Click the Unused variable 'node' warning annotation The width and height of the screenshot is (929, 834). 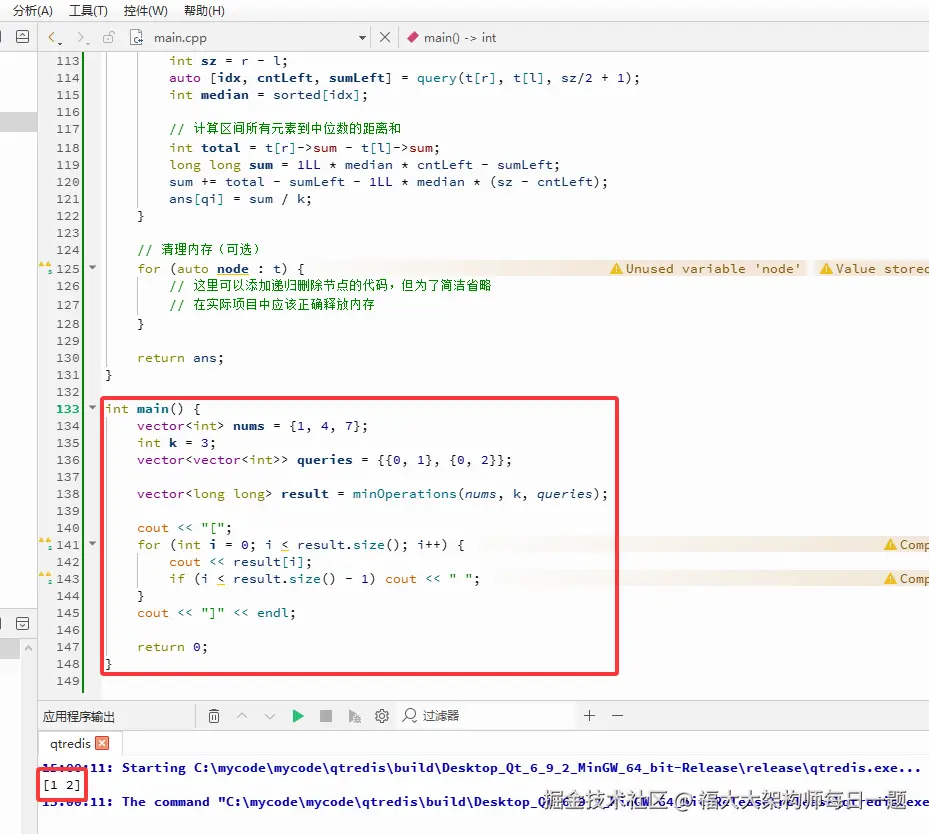tap(706, 269)
